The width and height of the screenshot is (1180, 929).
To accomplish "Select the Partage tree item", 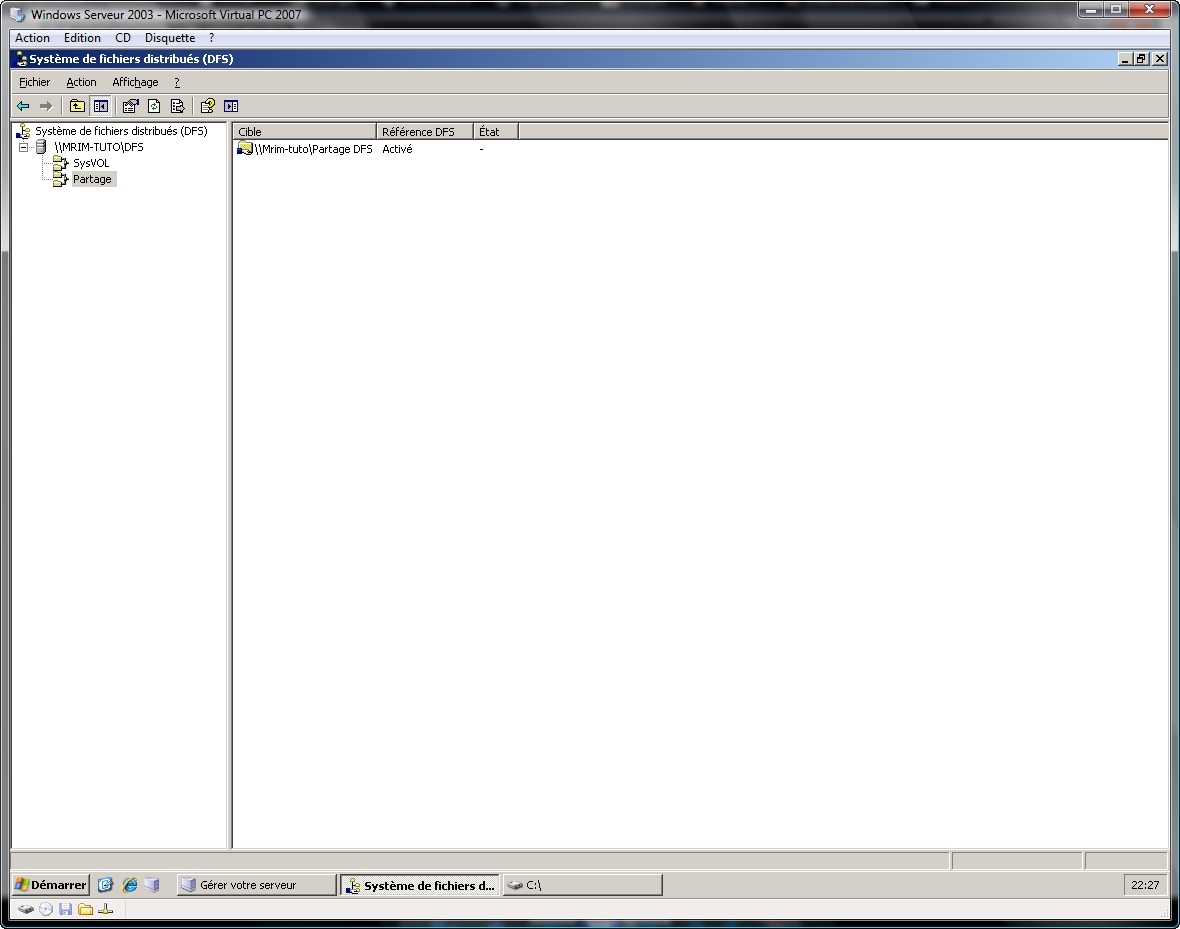I will tap(93, 179).
